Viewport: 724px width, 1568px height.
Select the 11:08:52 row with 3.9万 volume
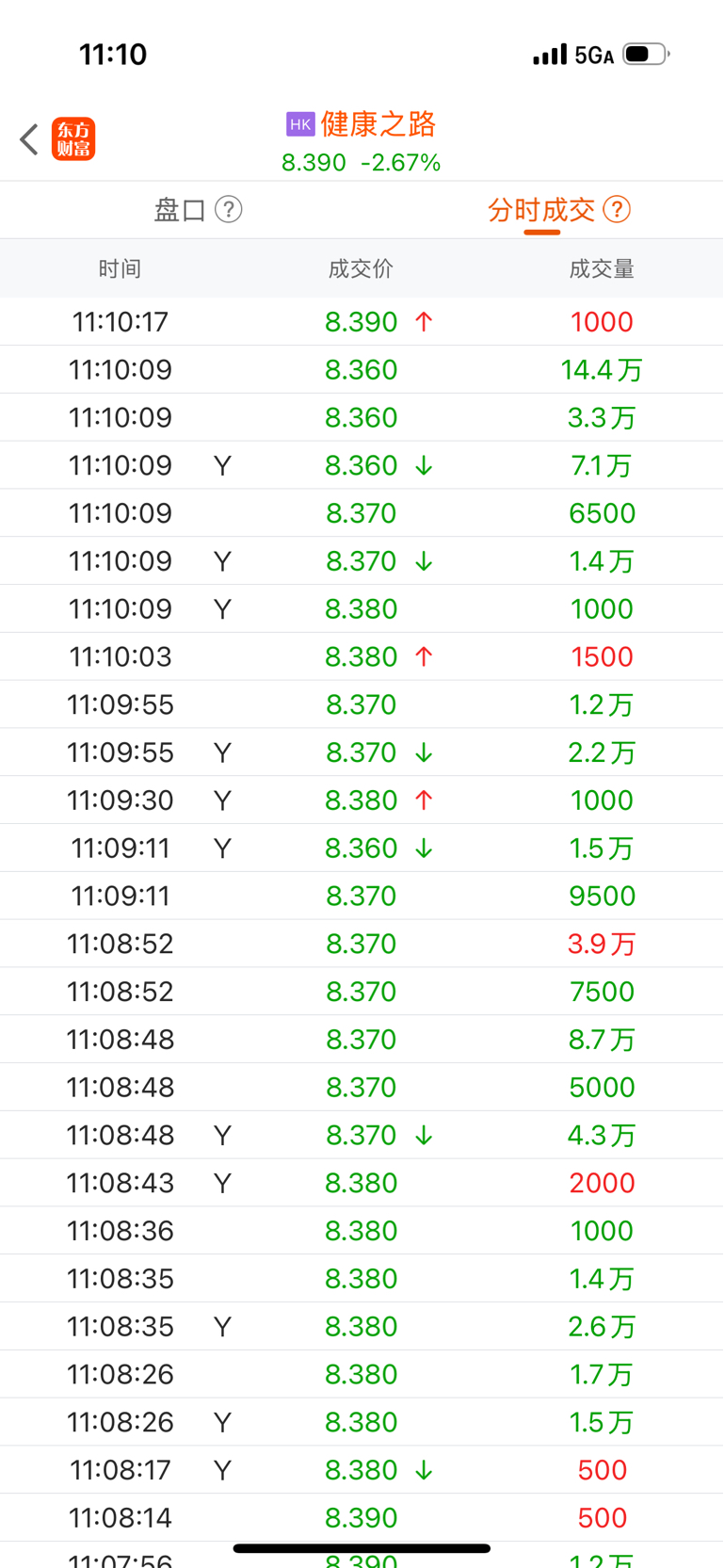coord(362,944)
